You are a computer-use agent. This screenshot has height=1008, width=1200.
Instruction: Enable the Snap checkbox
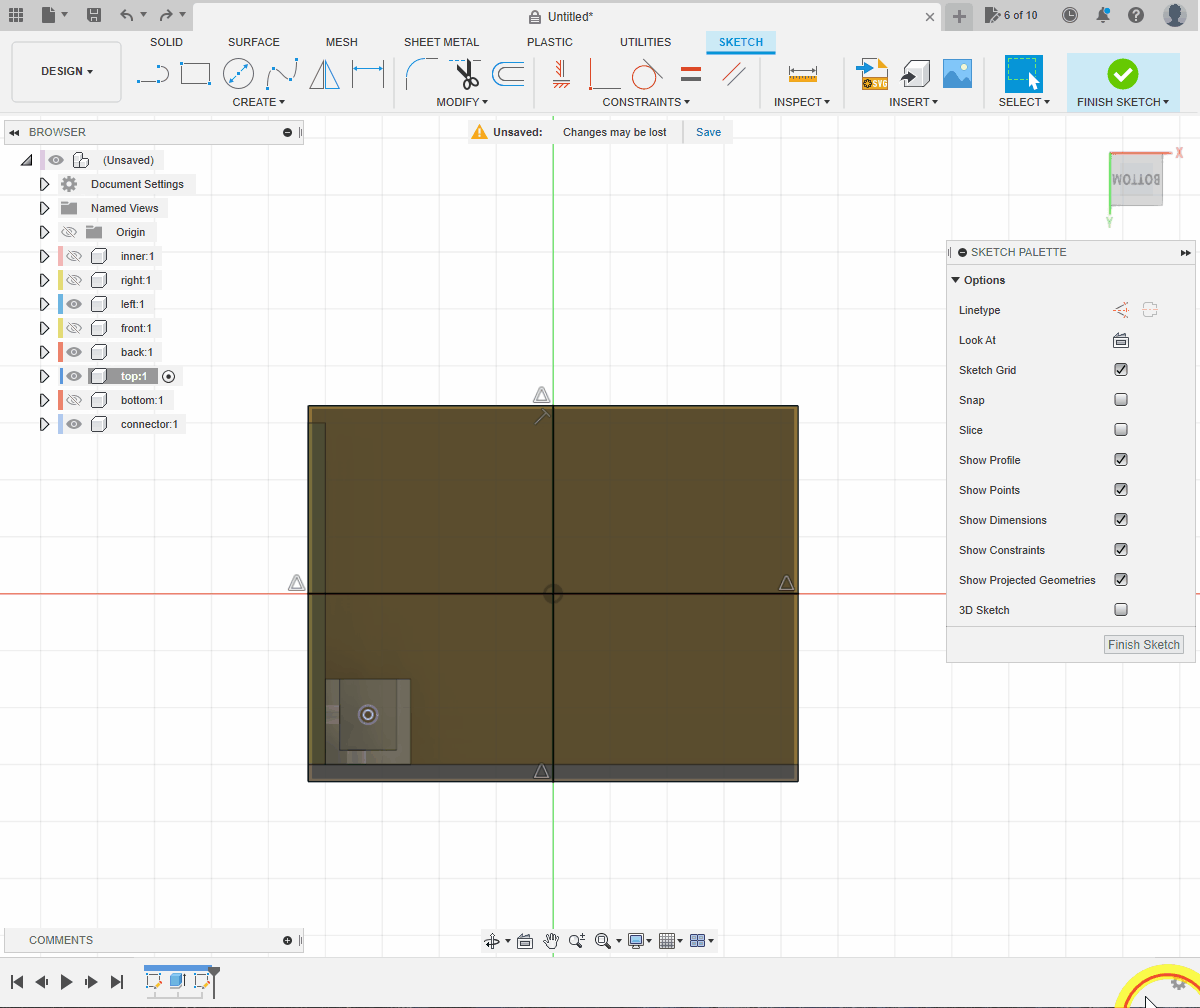coord(1121,400)
